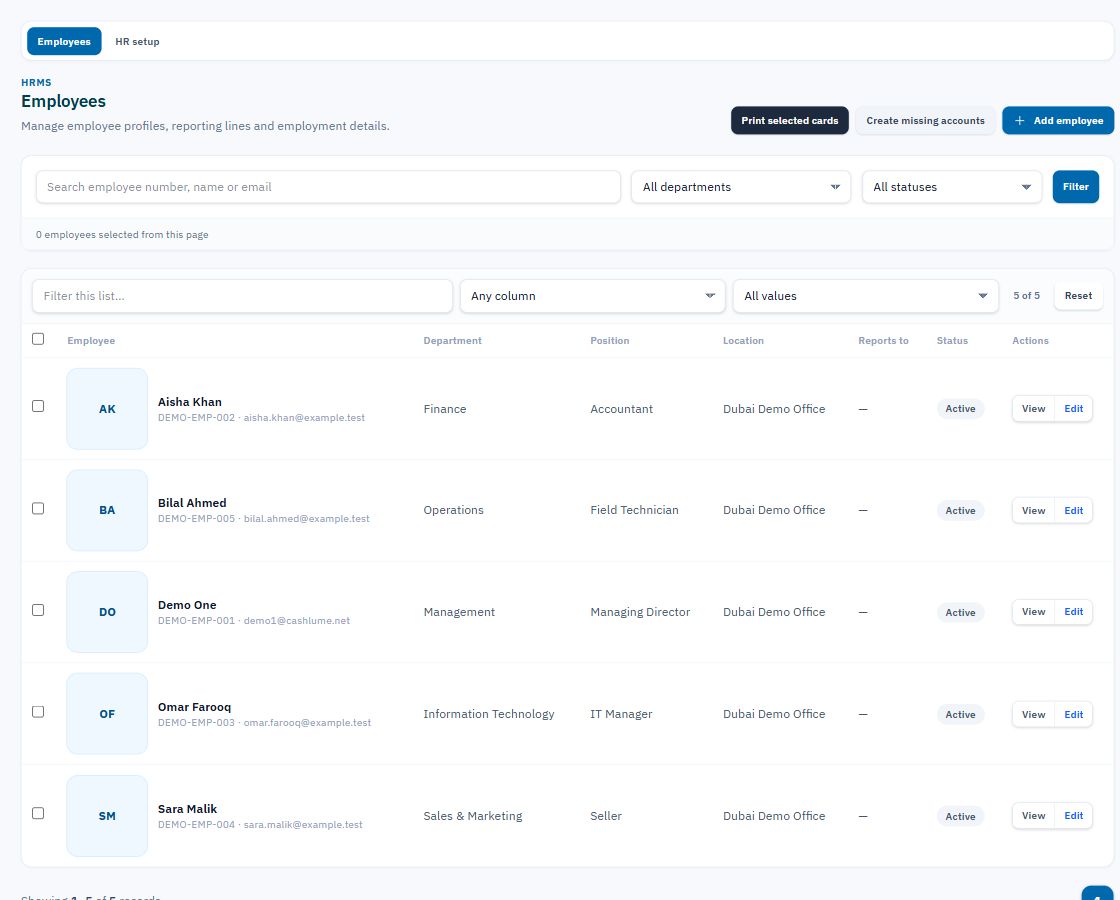This screenshot has width=1120, height=900.
Task: Click the Employee column header
Action: click(91, 341)
